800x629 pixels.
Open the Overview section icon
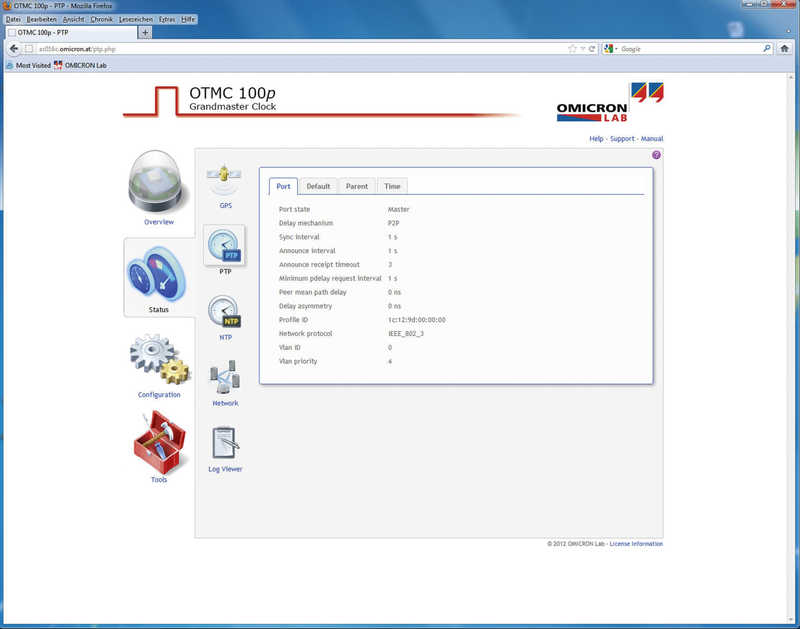[156, 181]
